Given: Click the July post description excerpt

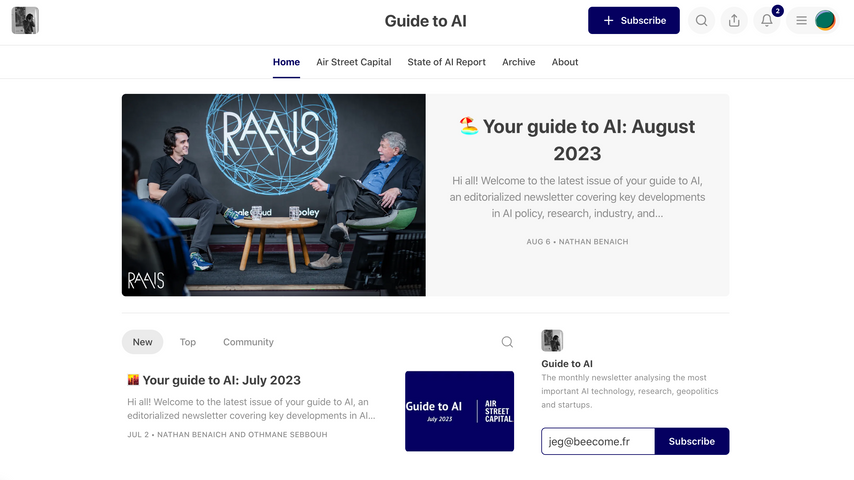Looking at the screenshot, I should point(251,409).
